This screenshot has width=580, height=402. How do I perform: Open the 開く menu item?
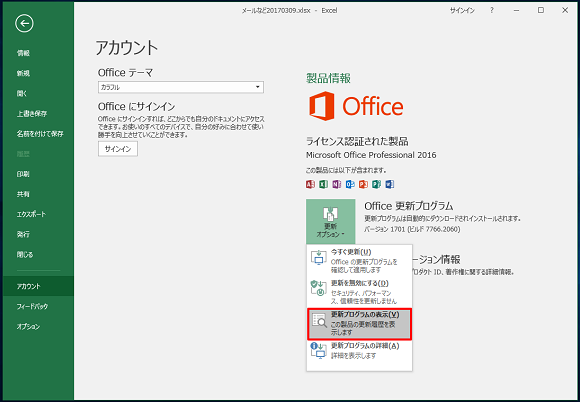21,94
